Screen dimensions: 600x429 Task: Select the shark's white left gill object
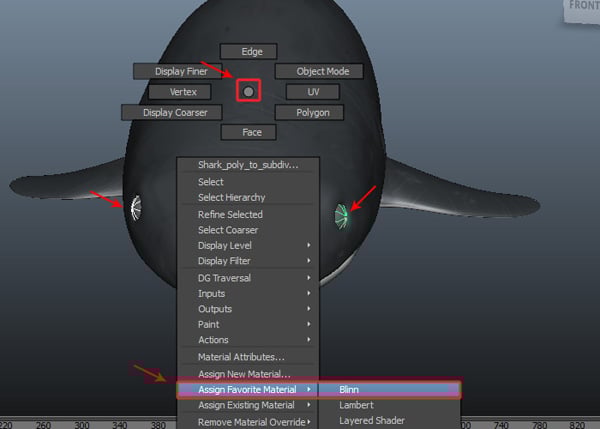[x=136, y=208]
